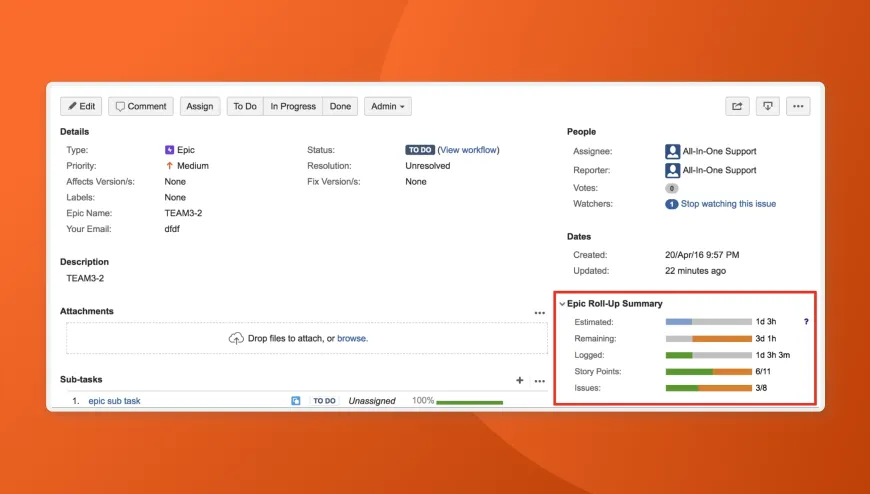The image size is (870, 494).
Task: Set workflow status to In Progress
Action: tap(293, 106)
